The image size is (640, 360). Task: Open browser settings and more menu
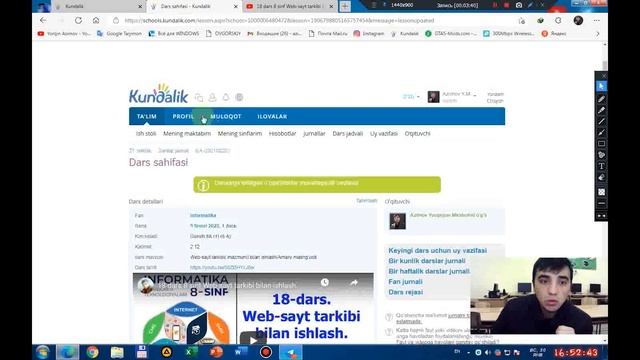click(x=597, y=20)
